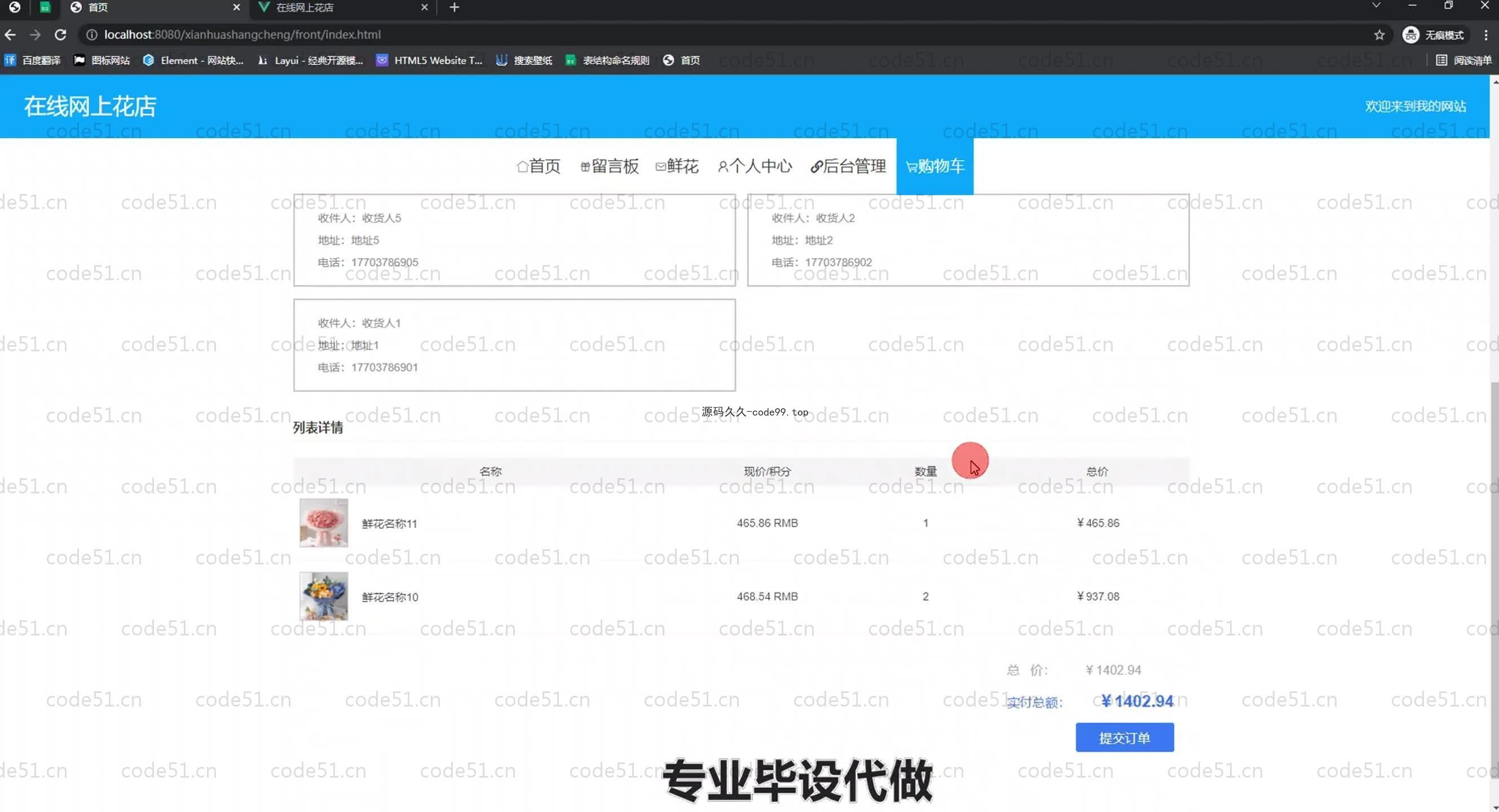1499x812 pixels.
Task: Open 图标网站 bookmark
Action: tap(102, 60)
